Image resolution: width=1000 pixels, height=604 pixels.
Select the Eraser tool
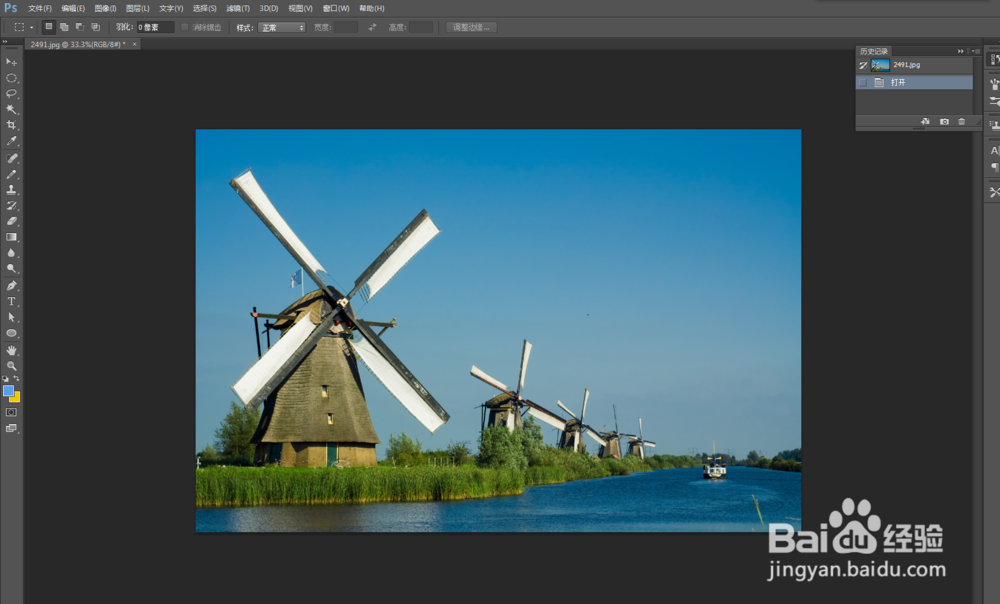click(11, 221)
